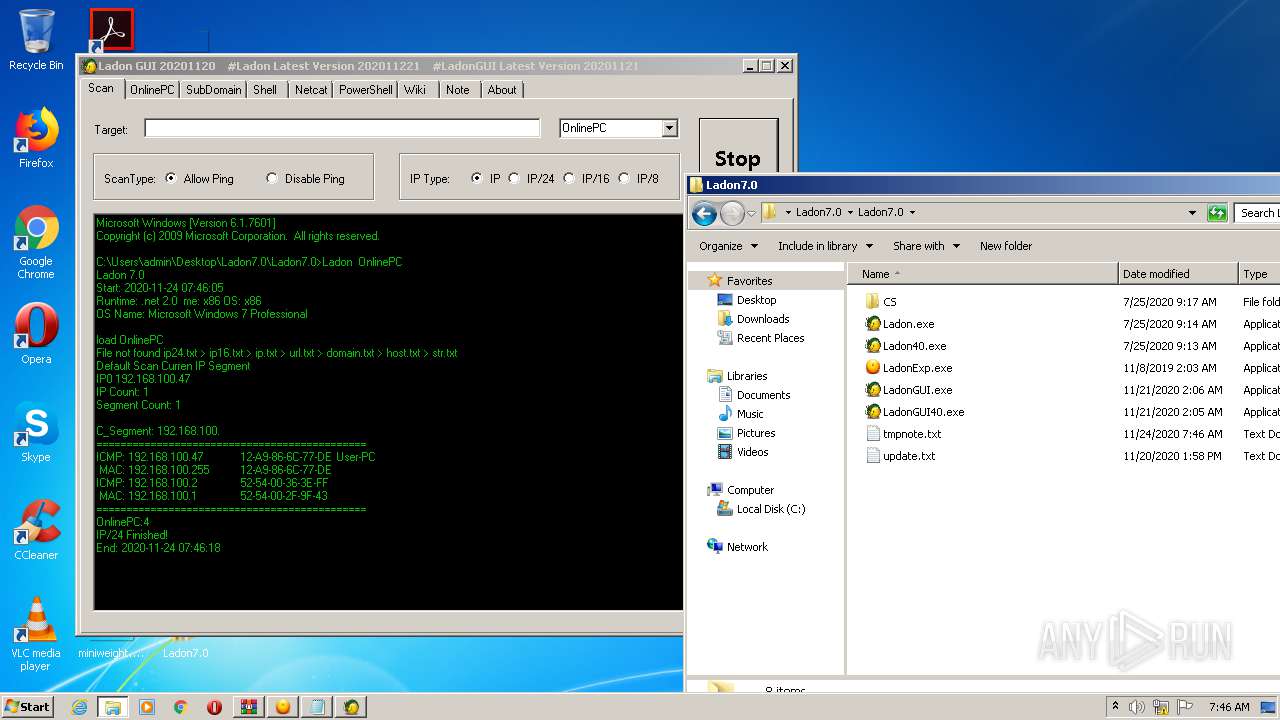Expand the Include in library dropdown
This screenshot has height=720, width=1280.
(x=825, y=246)
